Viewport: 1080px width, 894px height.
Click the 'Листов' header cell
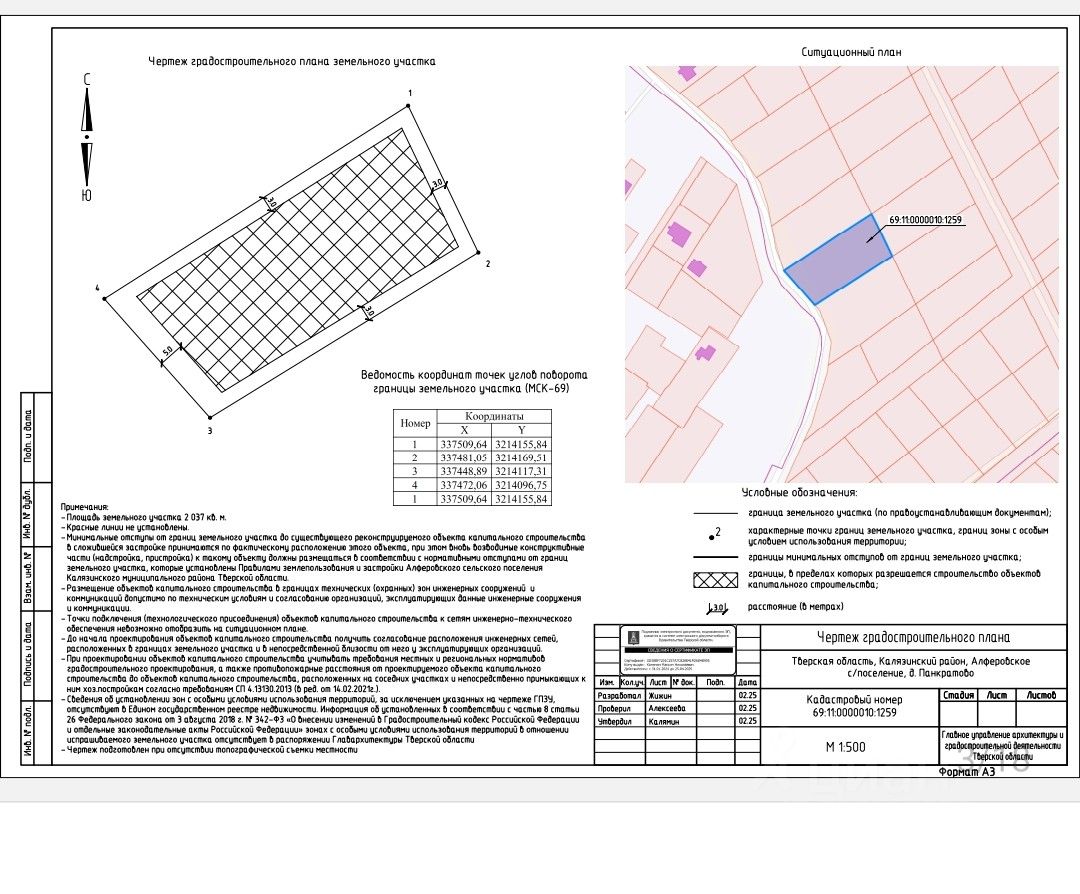1041,696
